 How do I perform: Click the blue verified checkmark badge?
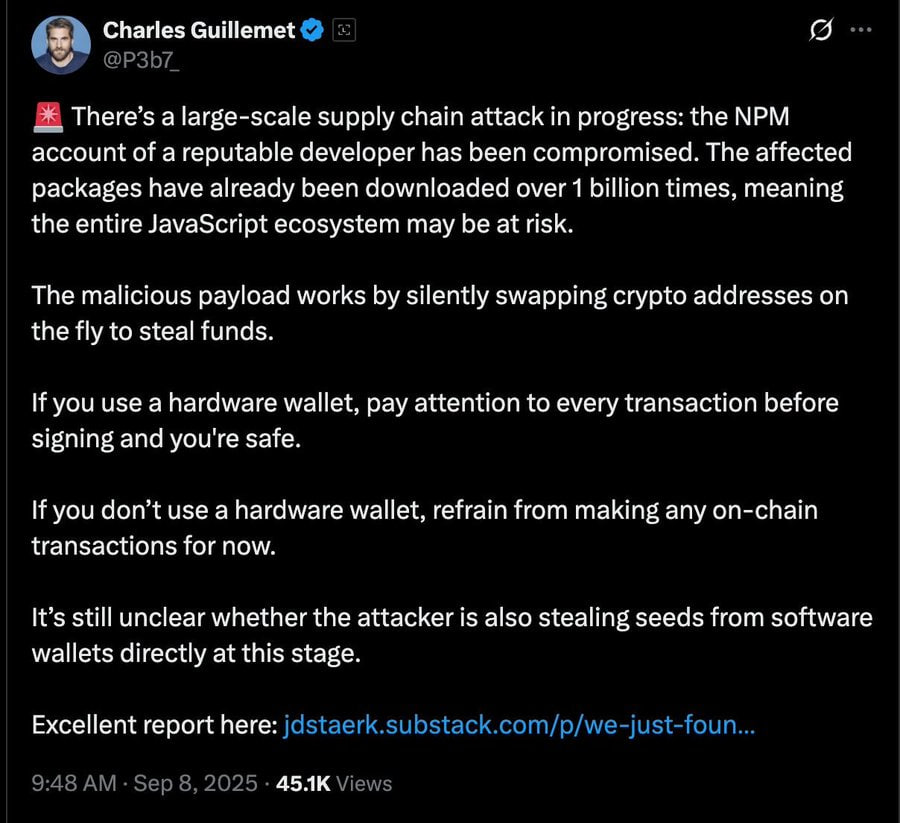click(x=313, y=30)
